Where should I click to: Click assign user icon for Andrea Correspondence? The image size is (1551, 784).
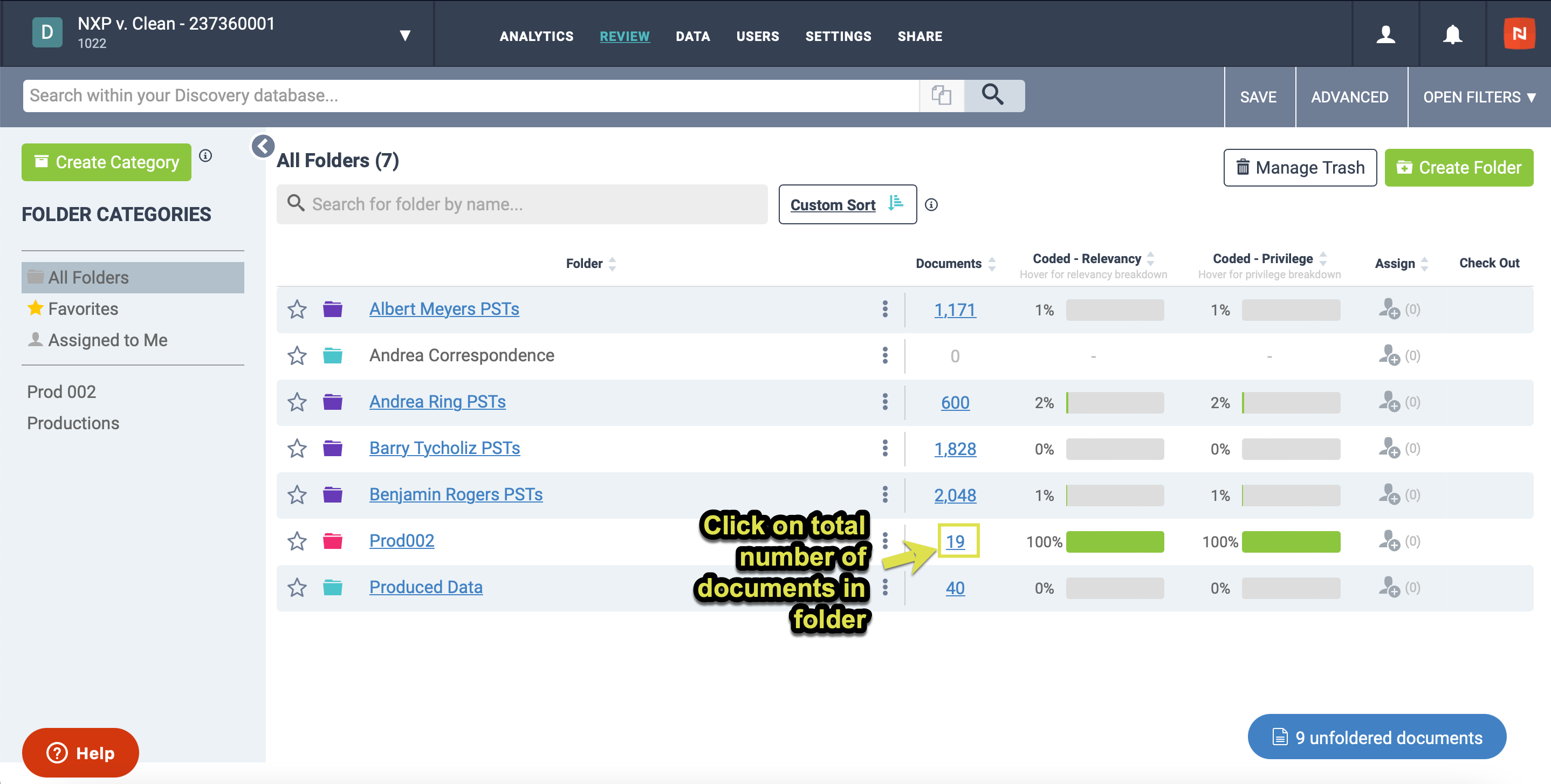(1389, 355)
